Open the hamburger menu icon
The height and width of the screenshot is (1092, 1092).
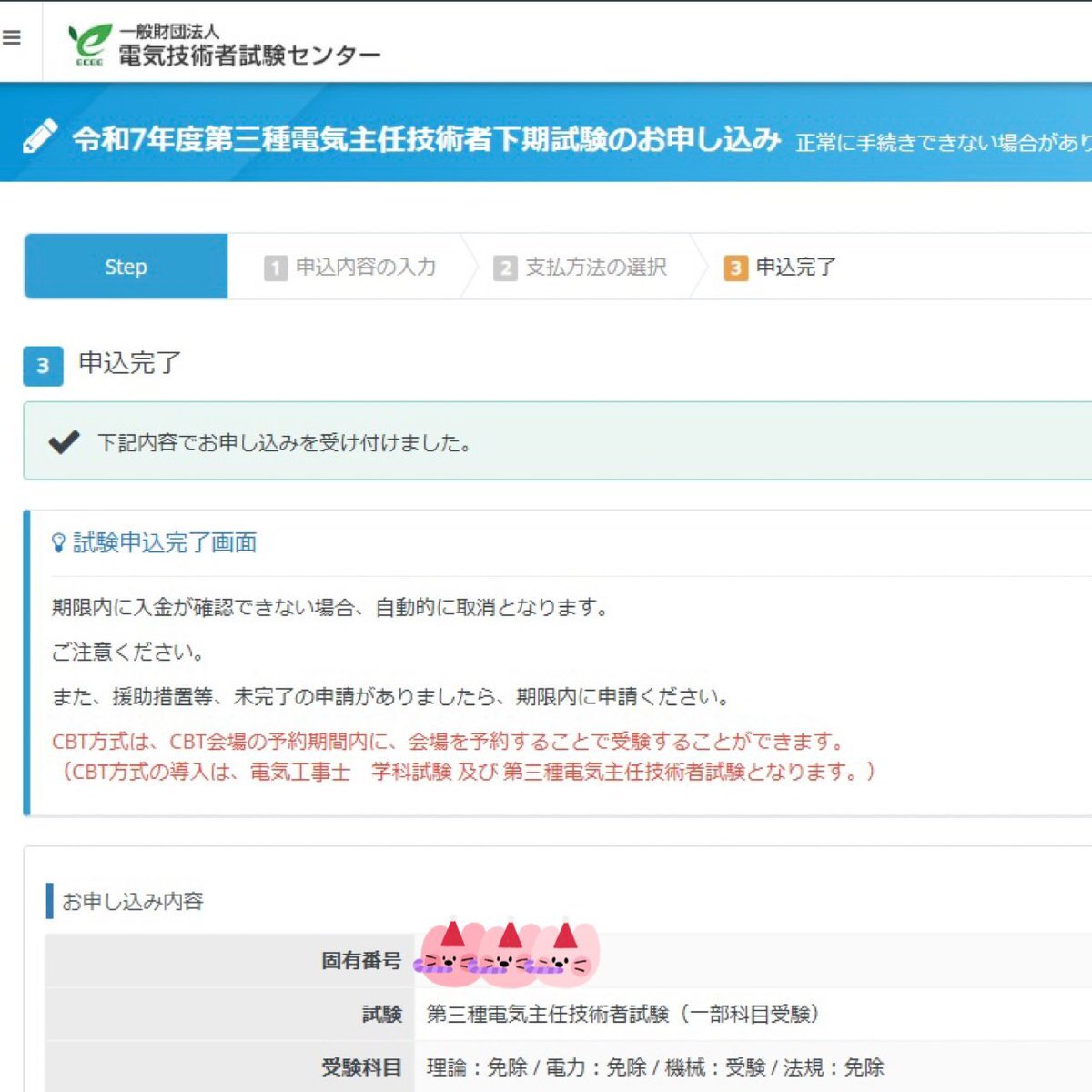(12, 38)
